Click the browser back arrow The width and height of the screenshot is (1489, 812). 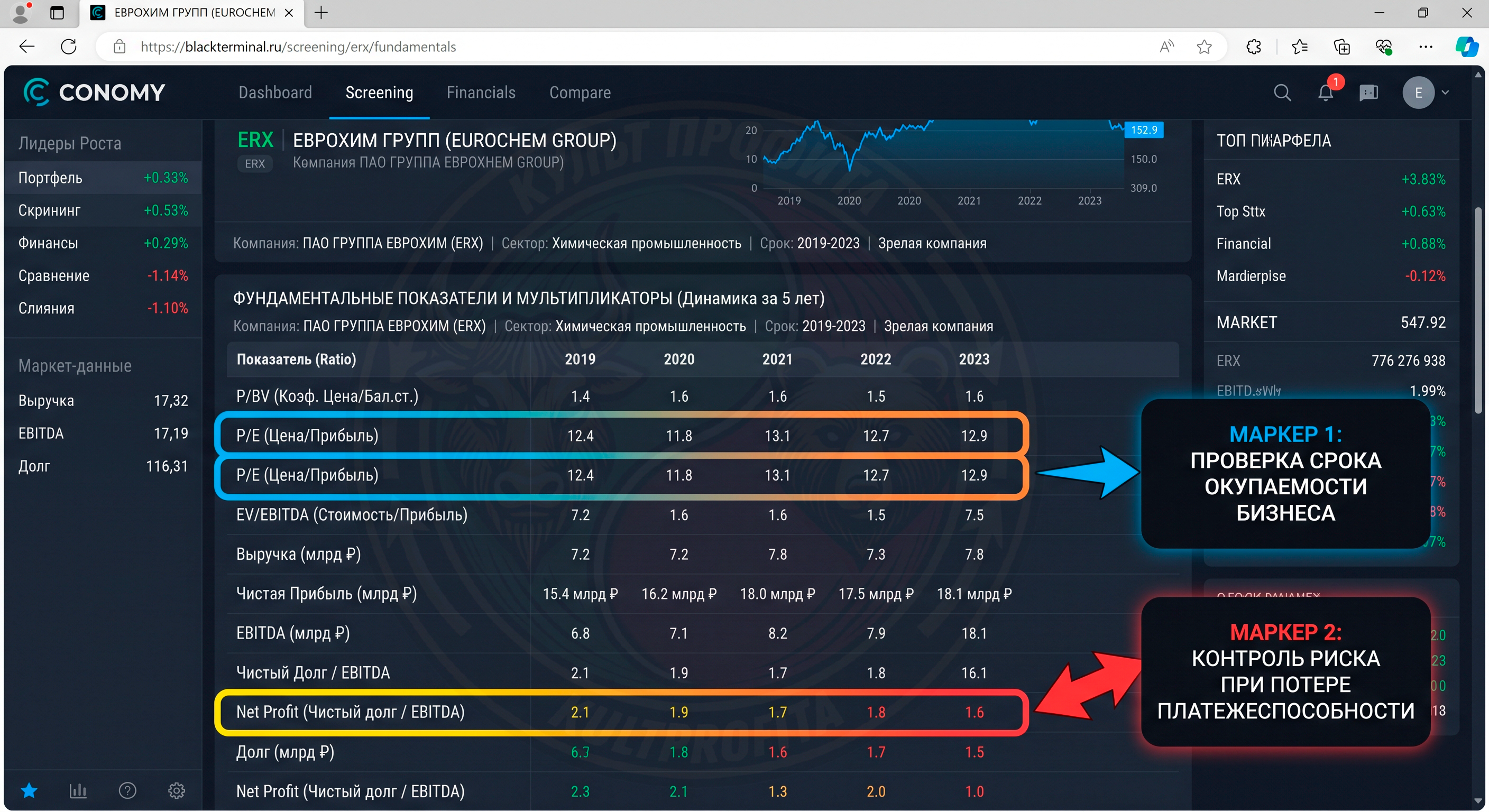pos(27,46)
